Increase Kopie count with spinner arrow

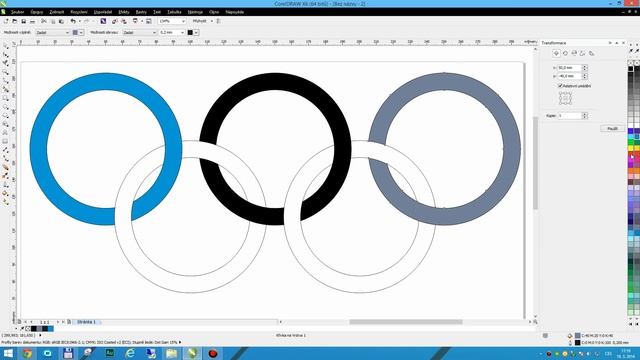[585, 114]
